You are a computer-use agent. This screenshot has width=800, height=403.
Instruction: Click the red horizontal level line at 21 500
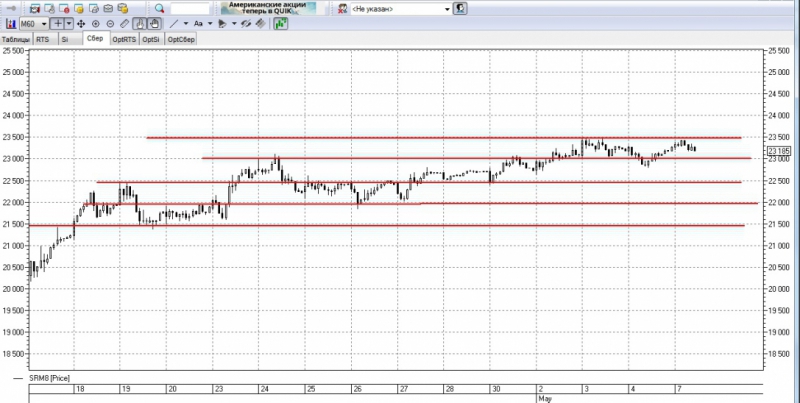click(x=387, y=225)
